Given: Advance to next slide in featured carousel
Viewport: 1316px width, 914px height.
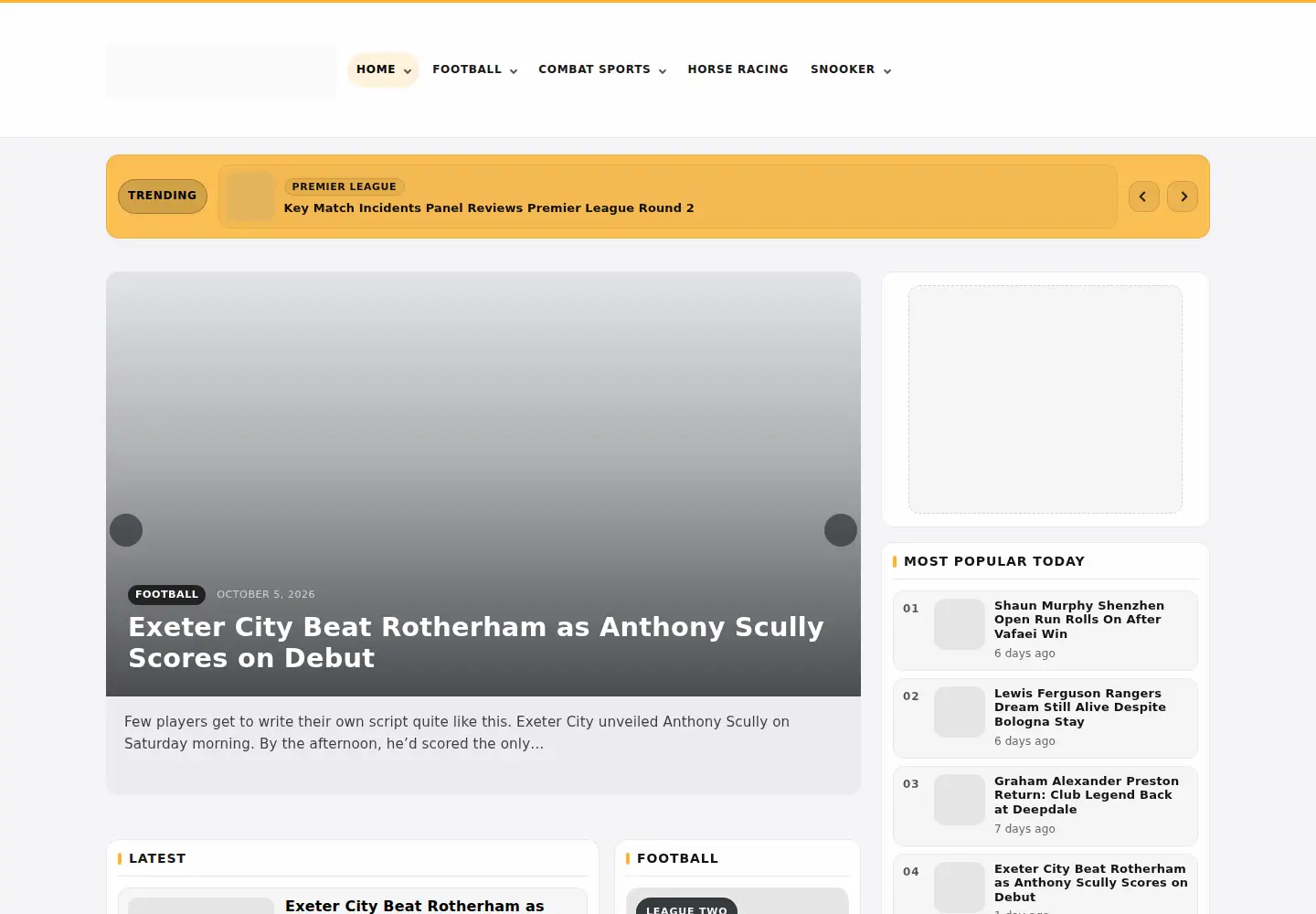Looking at the screenshot, I should (x=841, y=530).
